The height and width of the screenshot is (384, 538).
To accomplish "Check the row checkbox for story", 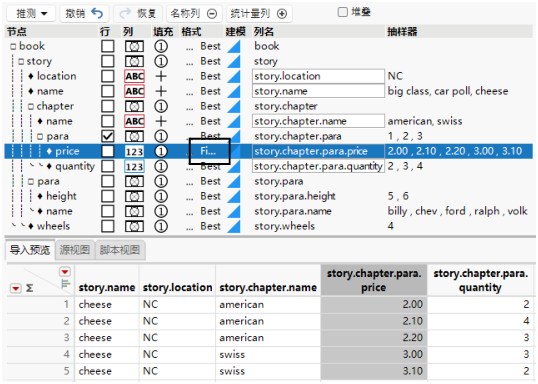I will pos(108,61).
